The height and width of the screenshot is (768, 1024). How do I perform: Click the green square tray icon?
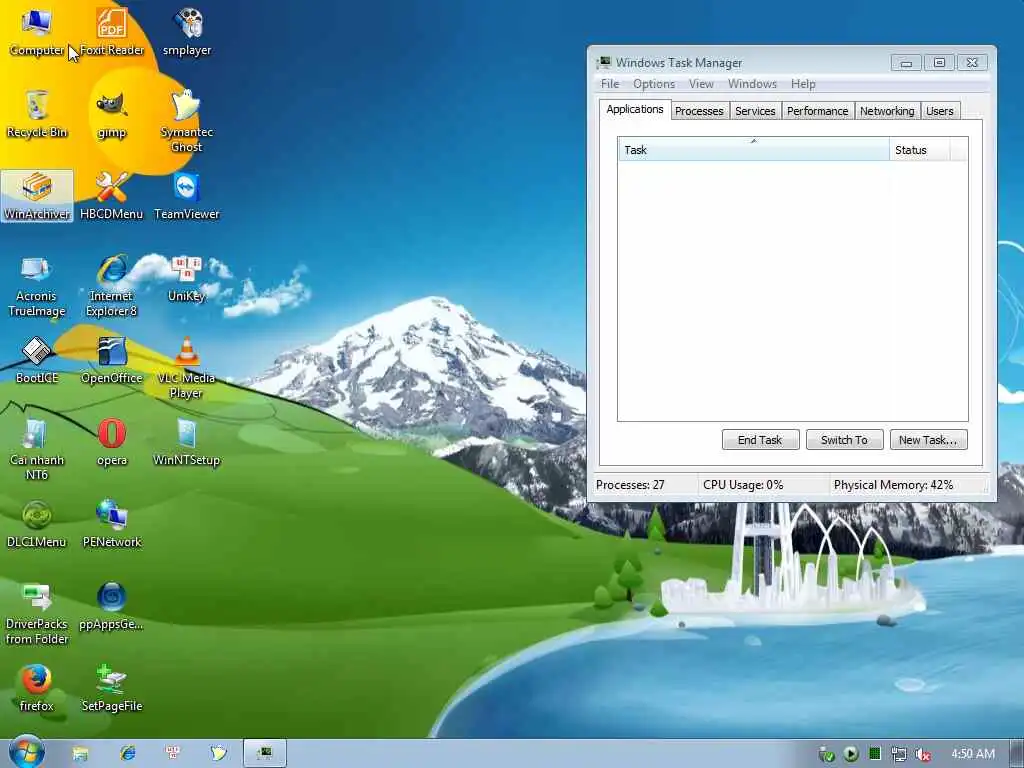click(x=874, y=754)
